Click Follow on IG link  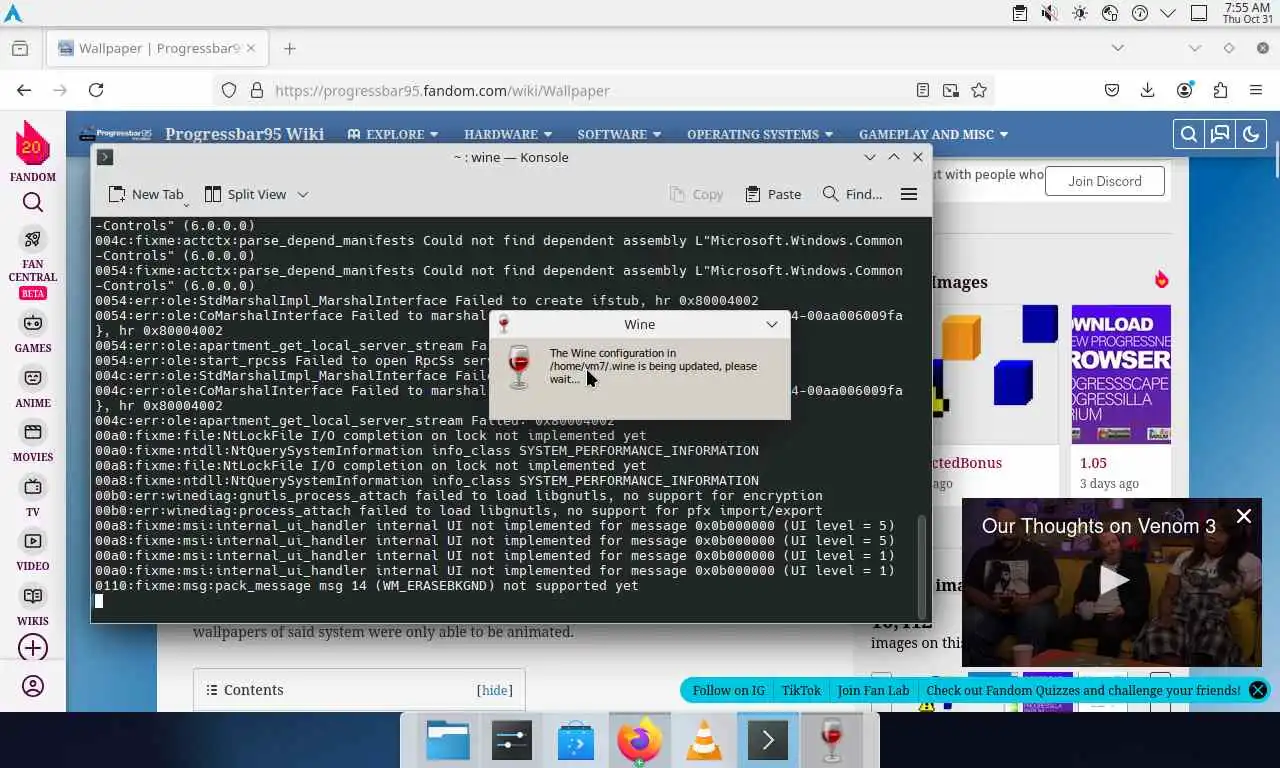pos(728,690)
